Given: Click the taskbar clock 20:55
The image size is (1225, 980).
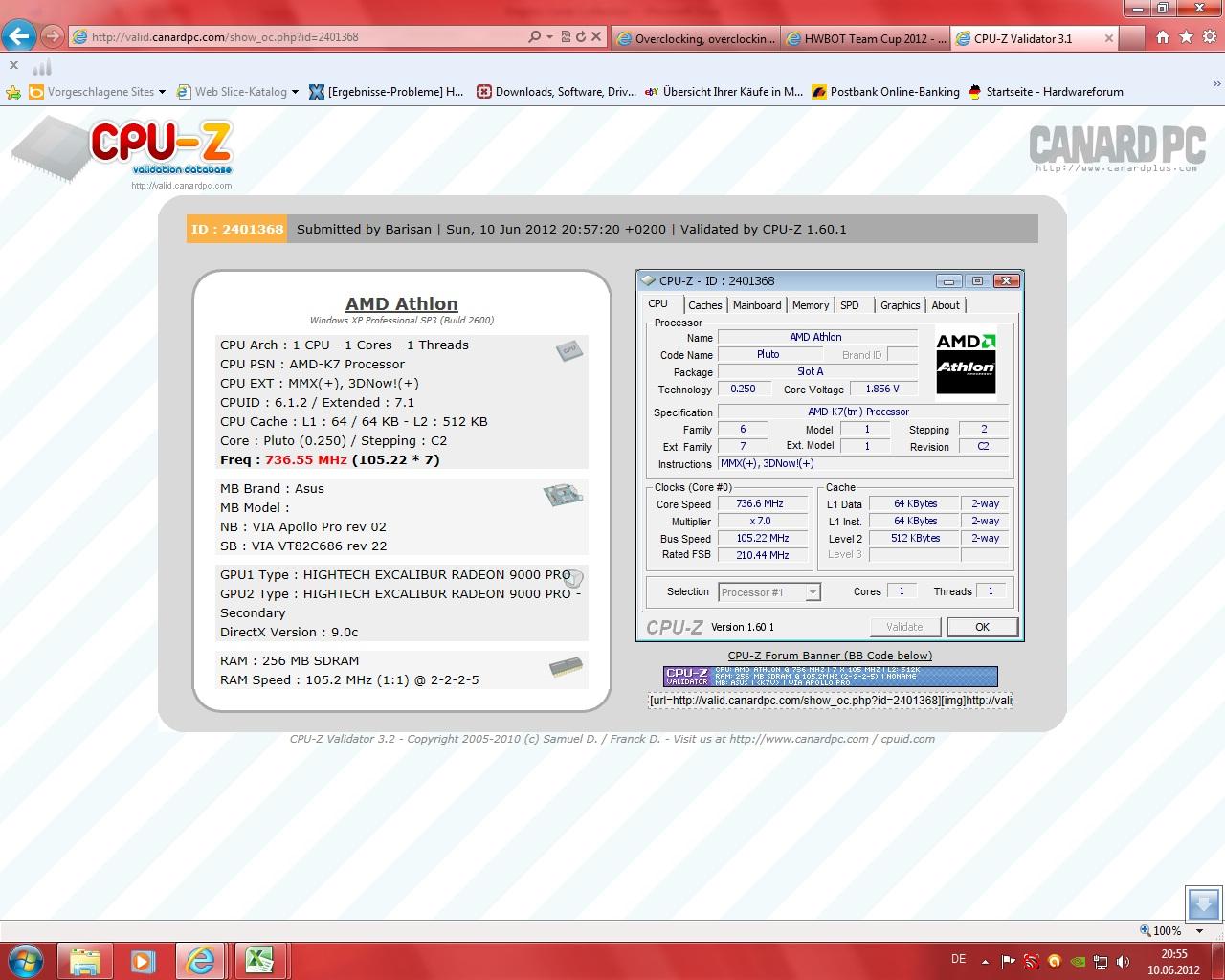Looking at the screenshot, I should tap(1173, 954).
